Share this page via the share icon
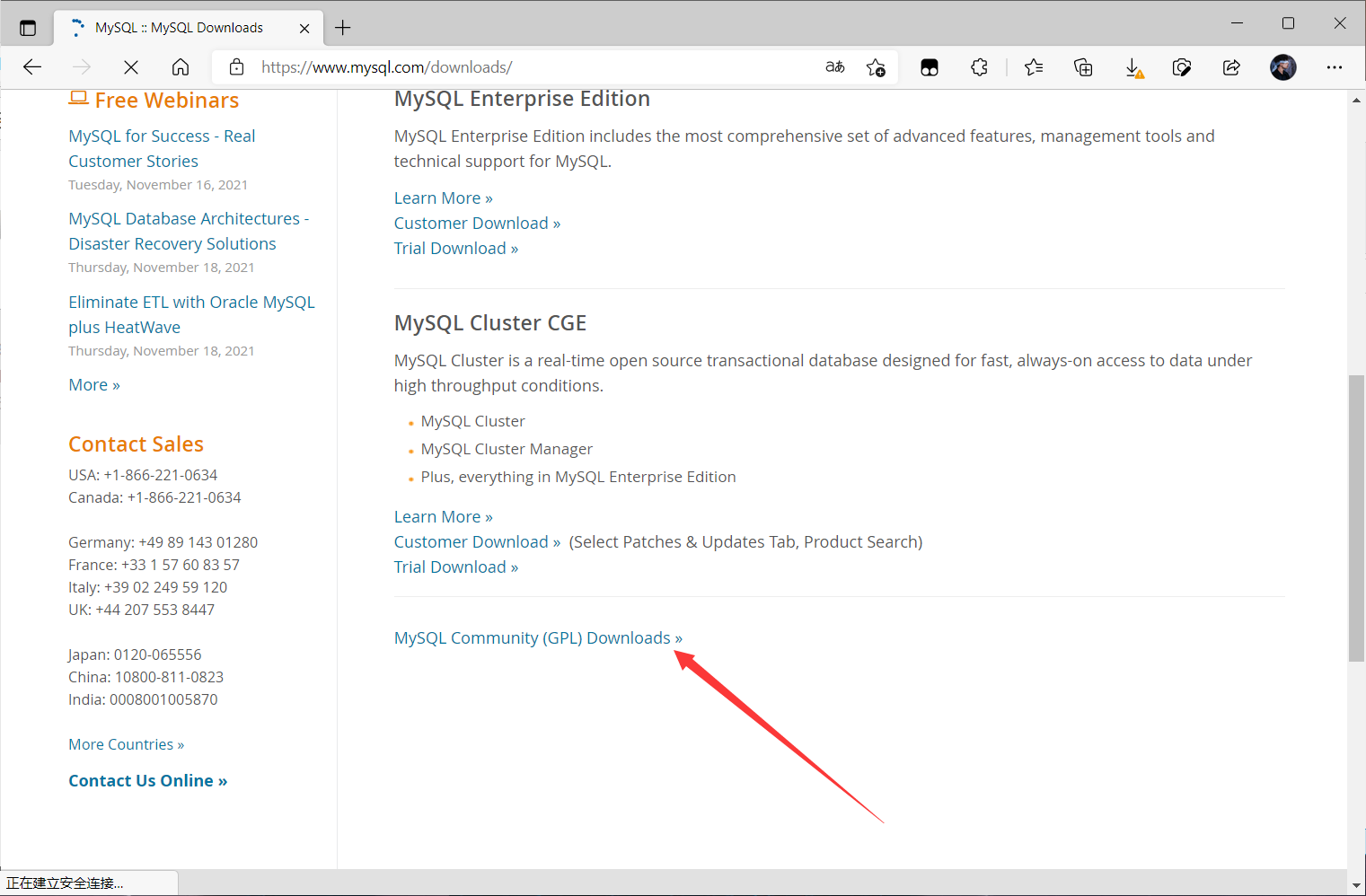This screenshot has height=896, width=1366. tap(1231, 67)
